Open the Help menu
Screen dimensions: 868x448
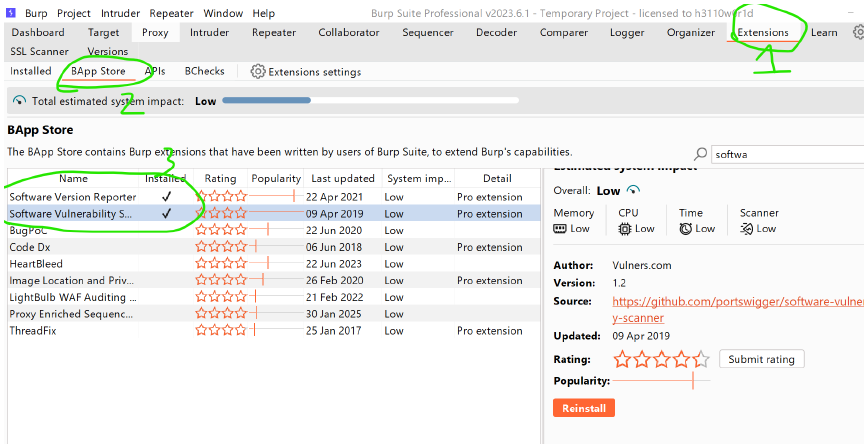point(264,13)
